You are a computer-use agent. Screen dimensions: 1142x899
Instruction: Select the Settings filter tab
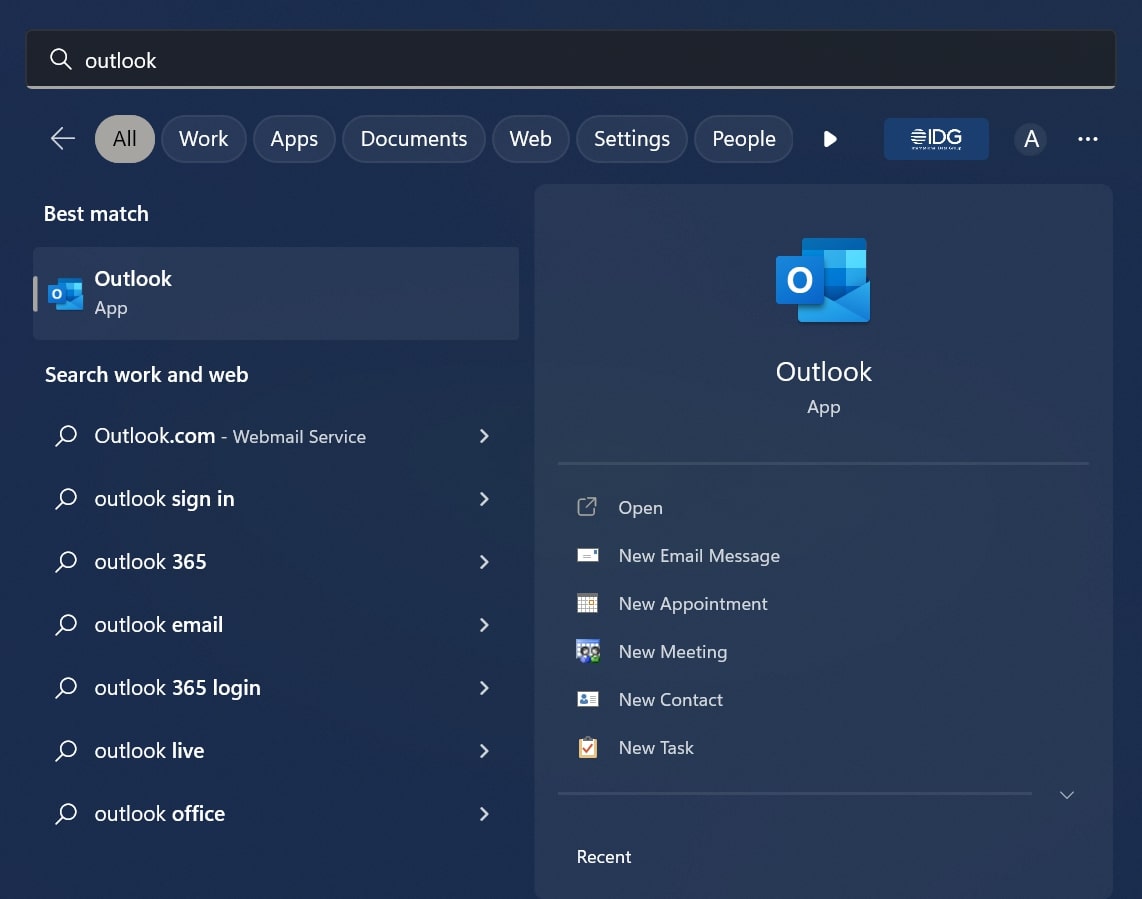coord(631,138)
